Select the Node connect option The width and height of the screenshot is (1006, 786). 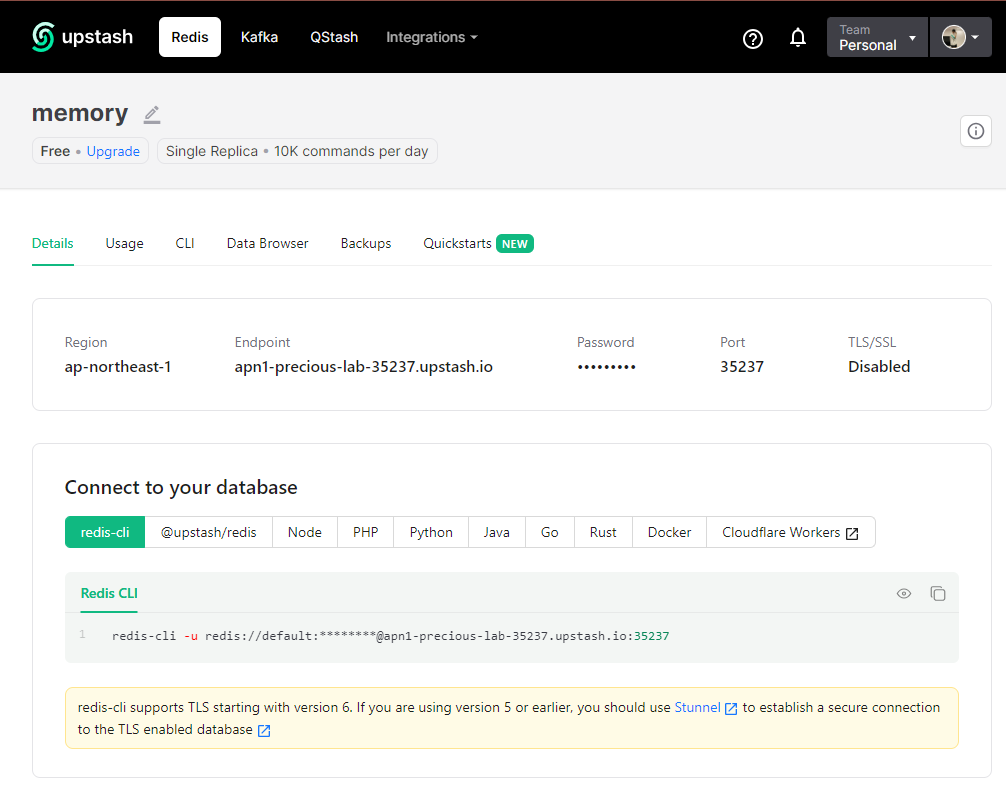pos(305,532)
